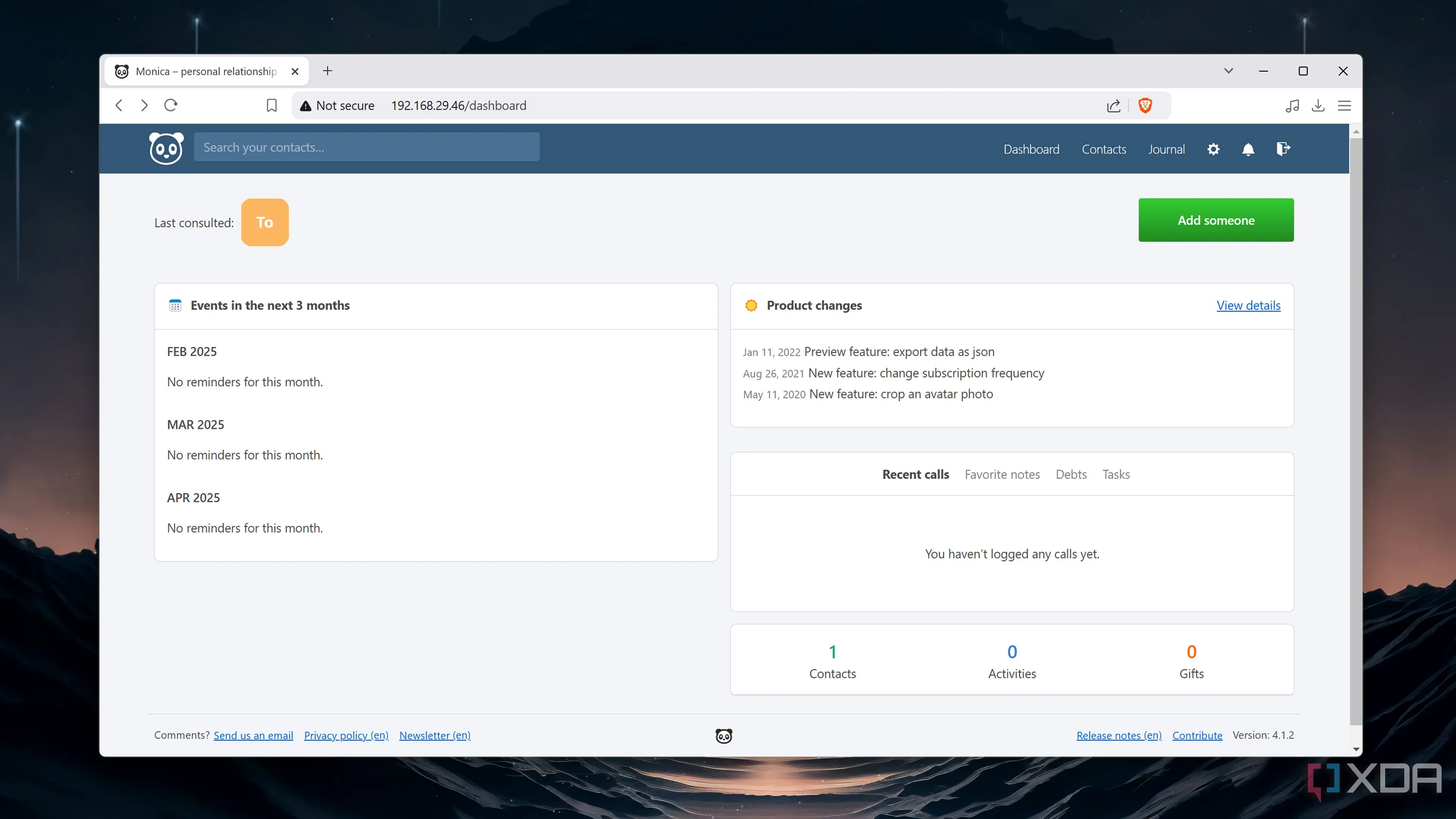
Task: Go forward with browser forward arrow
Action: 144,106
